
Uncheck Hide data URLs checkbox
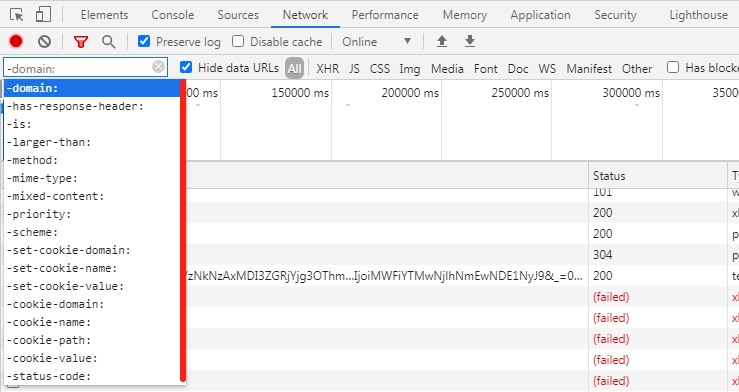186,67
